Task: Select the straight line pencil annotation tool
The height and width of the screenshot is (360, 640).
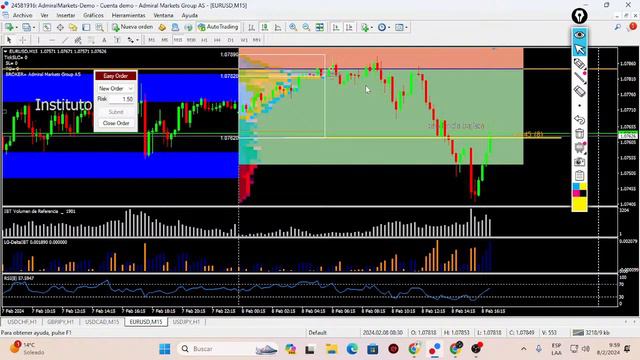Action: (x=579, y=78)
